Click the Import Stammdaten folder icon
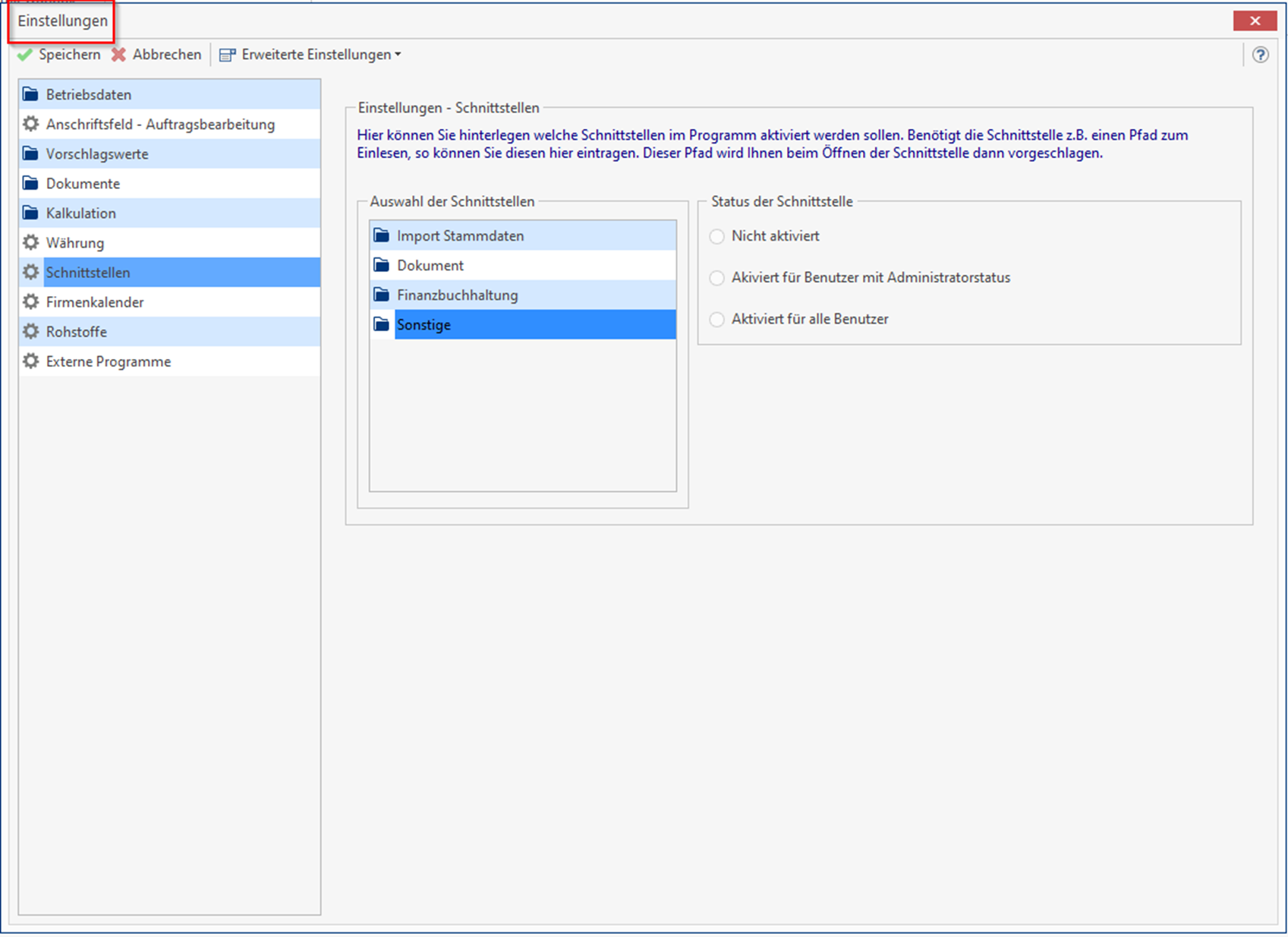The width and height of the screenshot is (1288, 937). click(381, 236)
